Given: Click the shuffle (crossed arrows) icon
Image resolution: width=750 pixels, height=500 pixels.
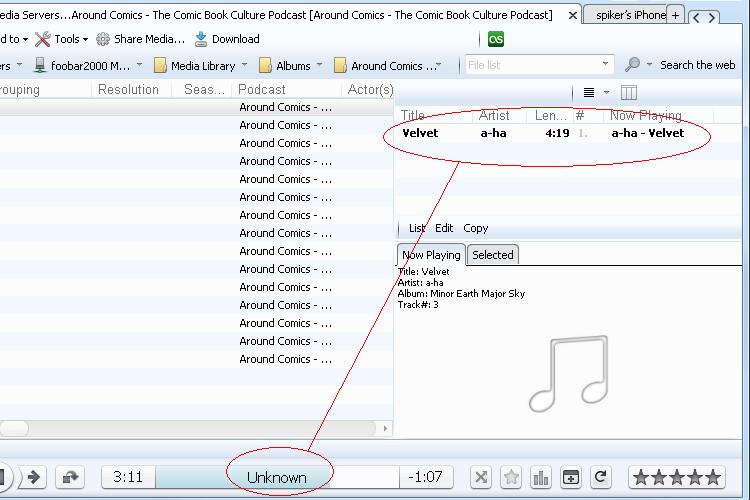Looking at the screenshot, I should [x=481, y=477].
